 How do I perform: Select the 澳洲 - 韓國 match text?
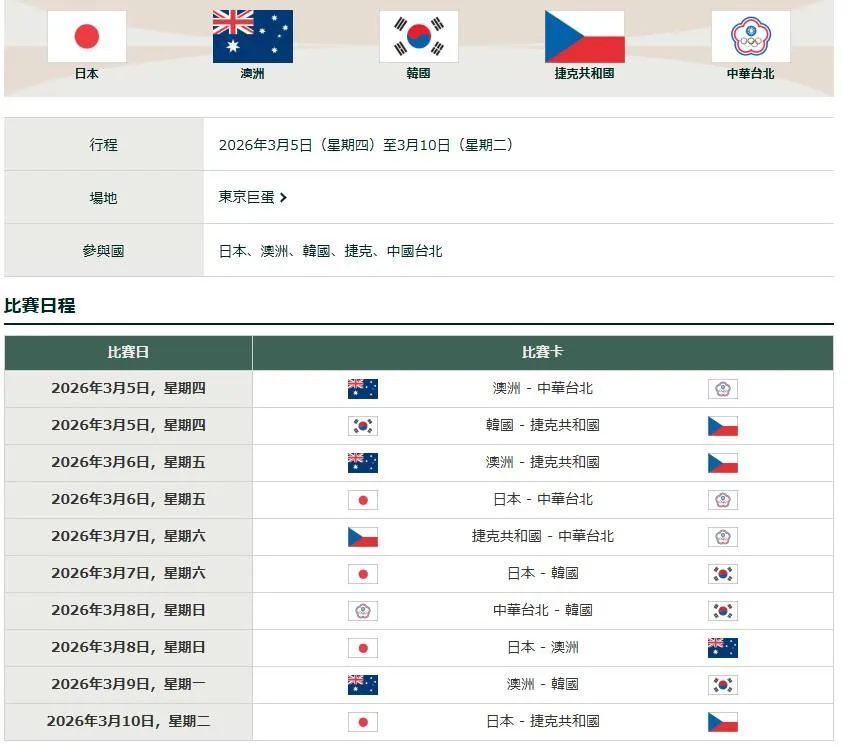point(543,684)
